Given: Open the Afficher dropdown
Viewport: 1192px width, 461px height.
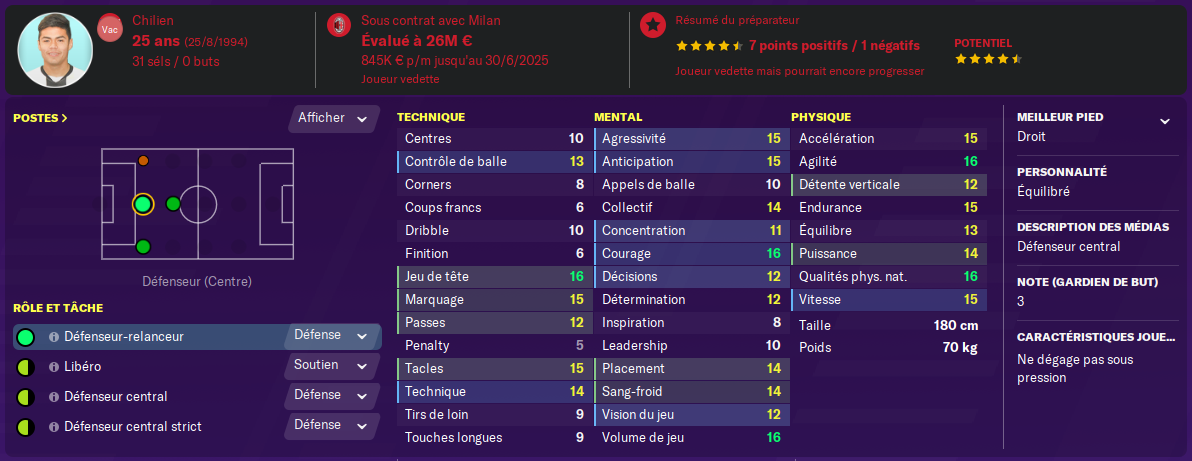Looking at the screenshot, I should [334, 118].
